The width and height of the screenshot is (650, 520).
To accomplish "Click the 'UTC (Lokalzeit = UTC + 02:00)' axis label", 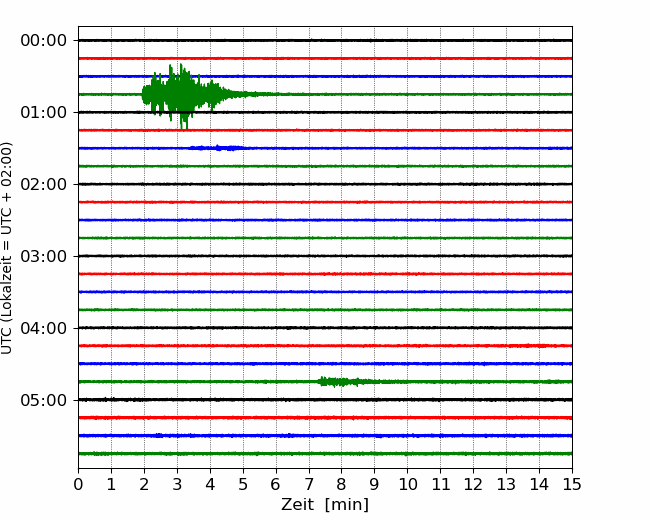I will coord(7,248).
